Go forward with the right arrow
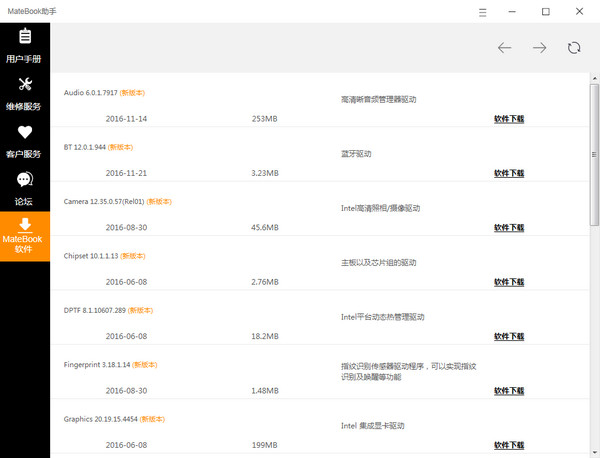The width and height of the screenshot is (600, 458). [x=539, y=48]
